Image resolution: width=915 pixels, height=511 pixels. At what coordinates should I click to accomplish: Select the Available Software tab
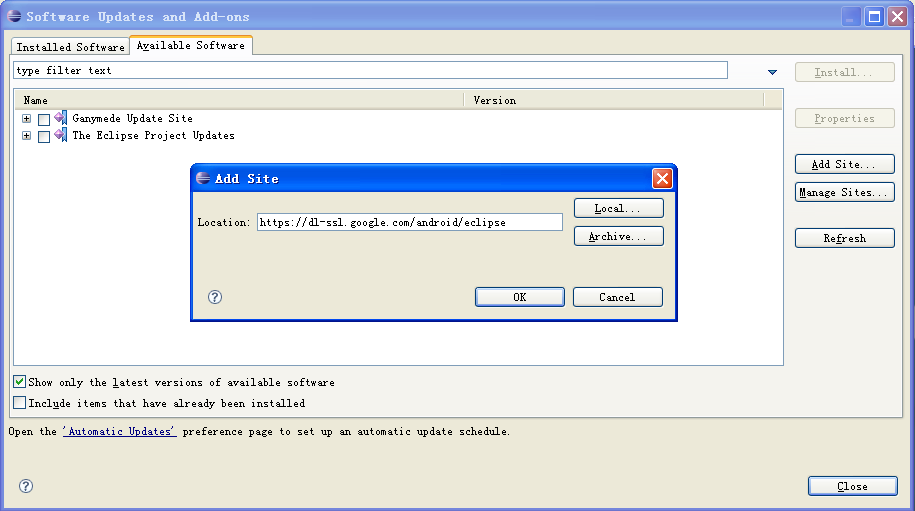pyautogui.click(x=191, y=45)
